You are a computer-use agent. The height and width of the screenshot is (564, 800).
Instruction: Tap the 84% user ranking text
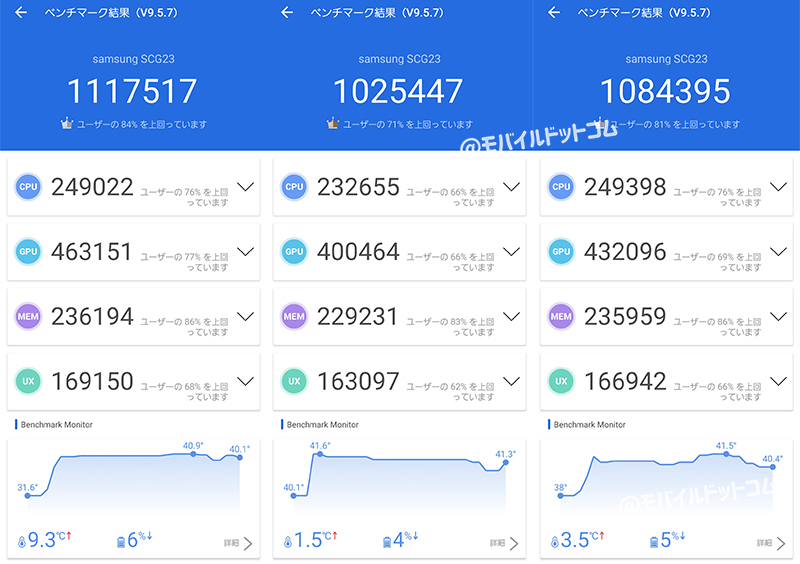tap(142, 124)
